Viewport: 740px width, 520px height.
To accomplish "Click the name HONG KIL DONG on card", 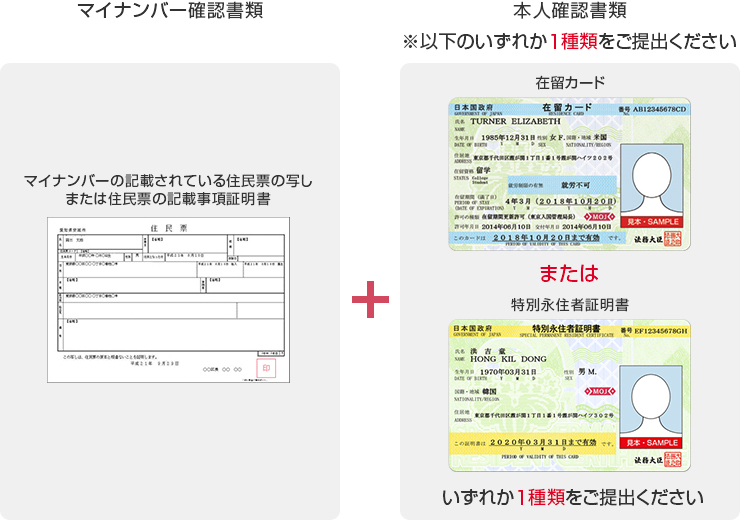I will tap(508, 359).
